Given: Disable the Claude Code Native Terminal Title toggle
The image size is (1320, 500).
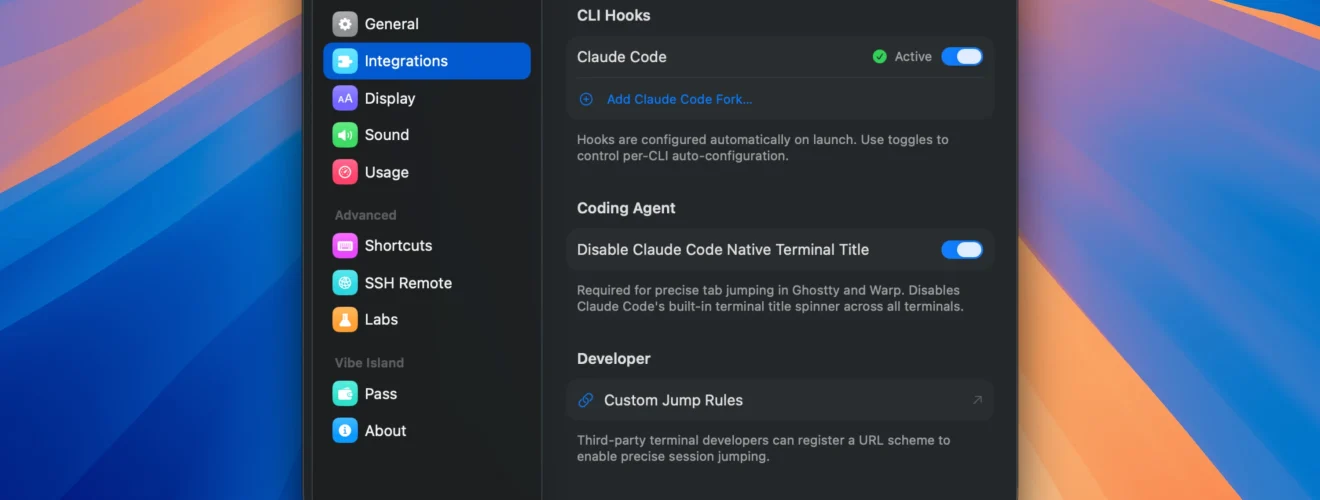Looking at the screenshot, I should [962, 250].
